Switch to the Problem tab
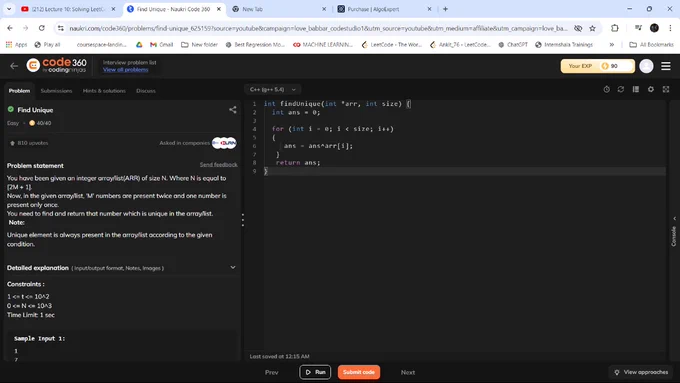680x383 pixels. click(x=19, y=91)
